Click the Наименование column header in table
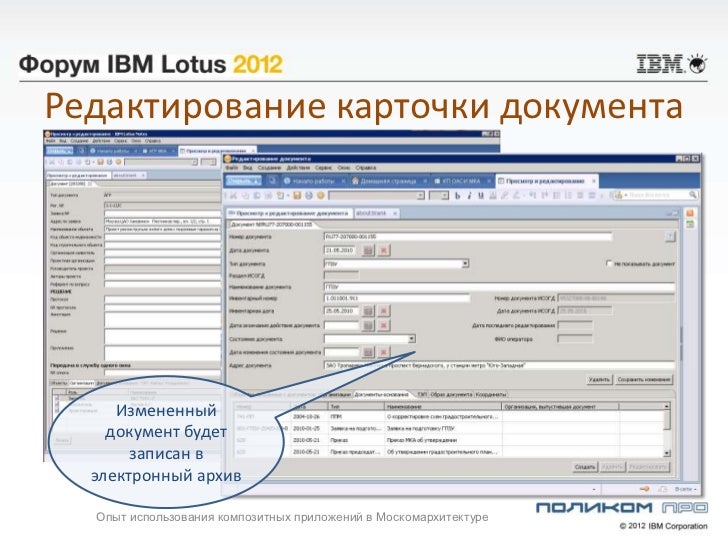This screenshot has height=546, width=728. [443, 407]
